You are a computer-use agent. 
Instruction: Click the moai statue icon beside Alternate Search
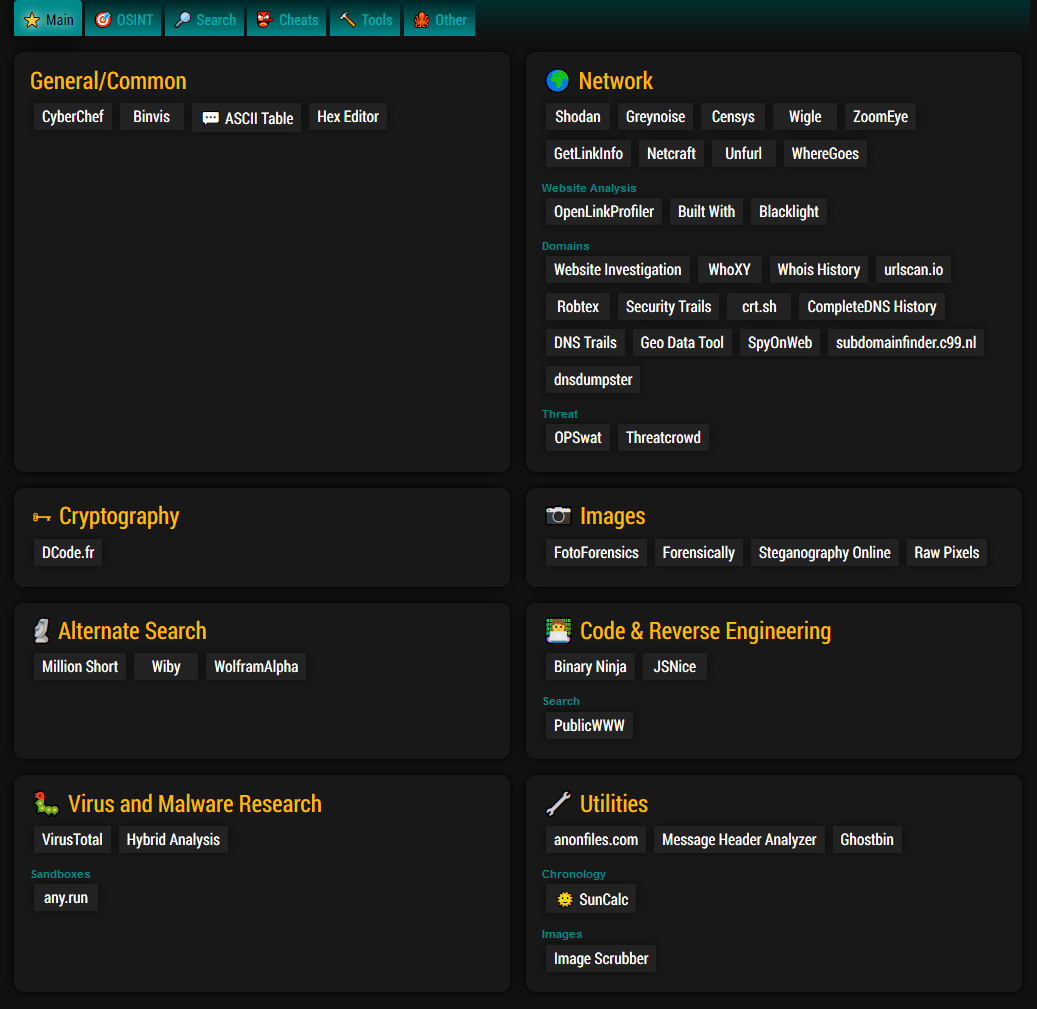tap(42, 631)
